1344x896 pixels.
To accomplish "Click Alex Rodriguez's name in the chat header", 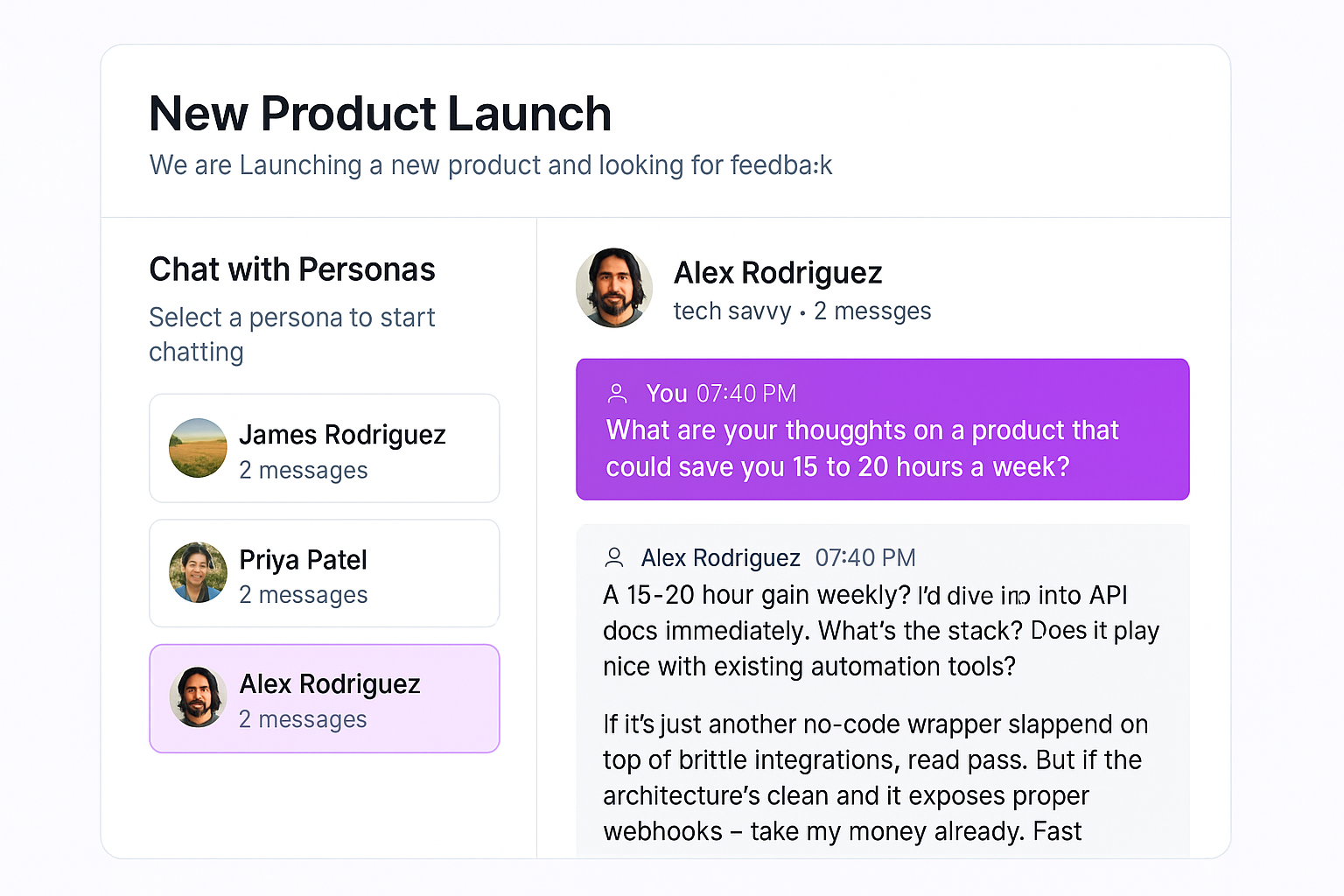I will 777,273.
